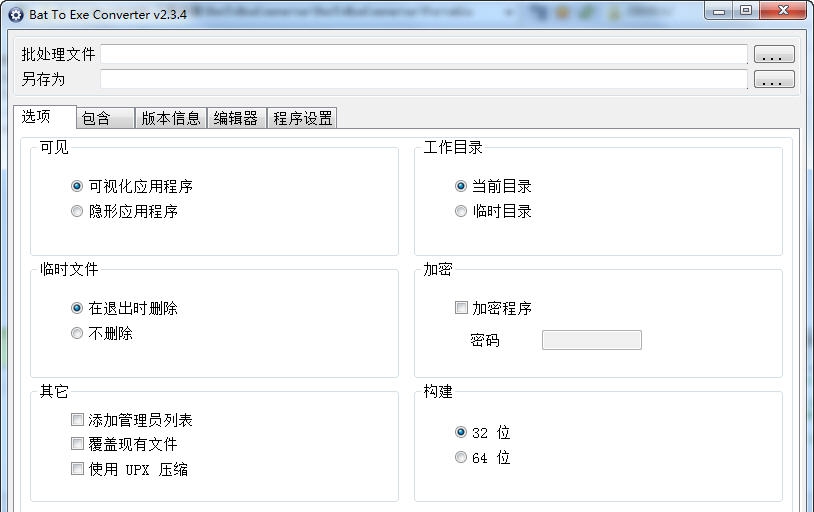
Task: Select the 可视化应用程序 radio button
Action: (x=77, y=186)
